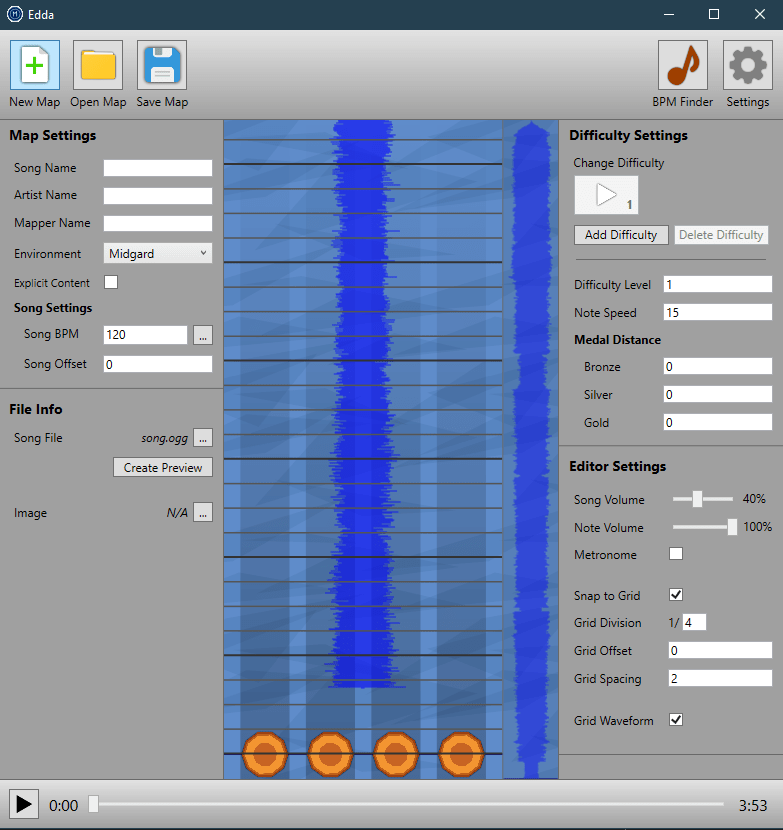Click the Save Map floppy icon
This screenshot has width=783, height=830.
(x=162, y=65)
